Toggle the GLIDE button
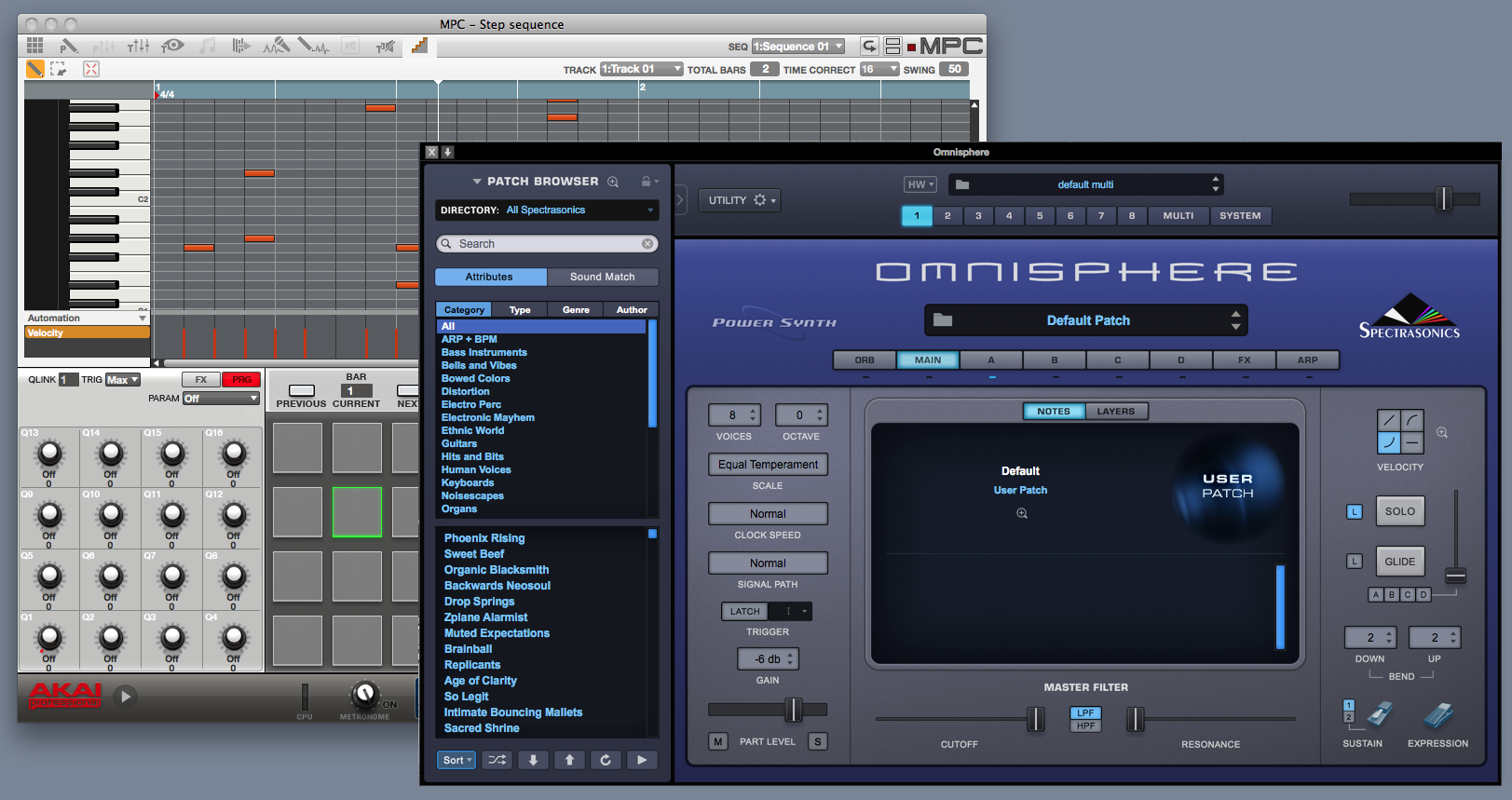The height and width of the screenshot is (800, 1512). pos(1400,562)
